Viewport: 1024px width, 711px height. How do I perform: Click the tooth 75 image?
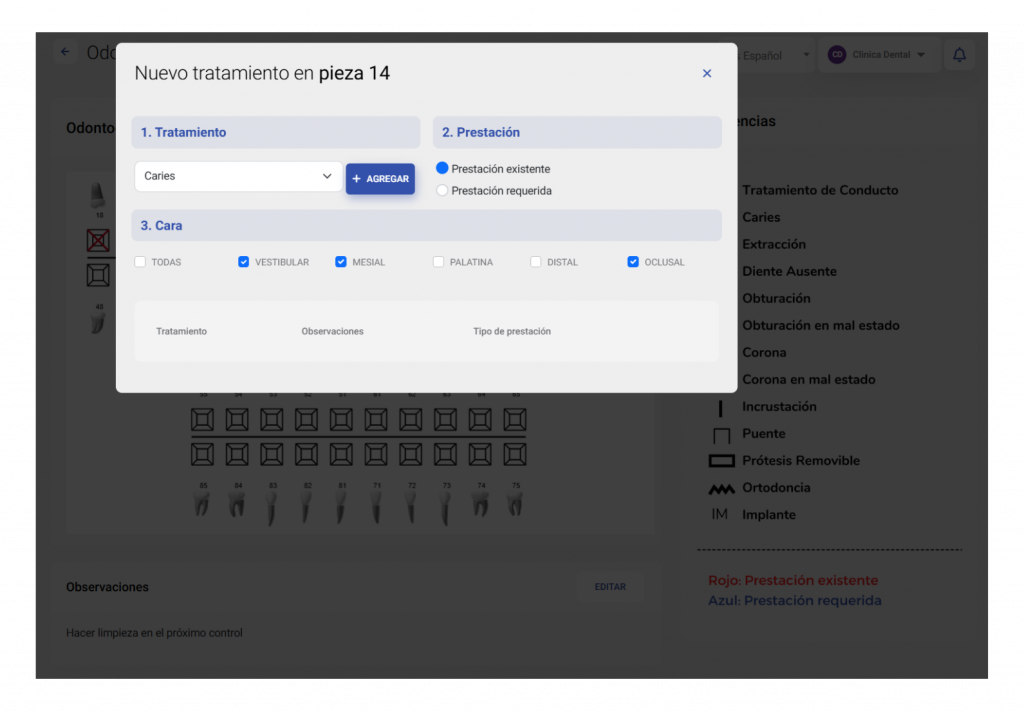515,505
